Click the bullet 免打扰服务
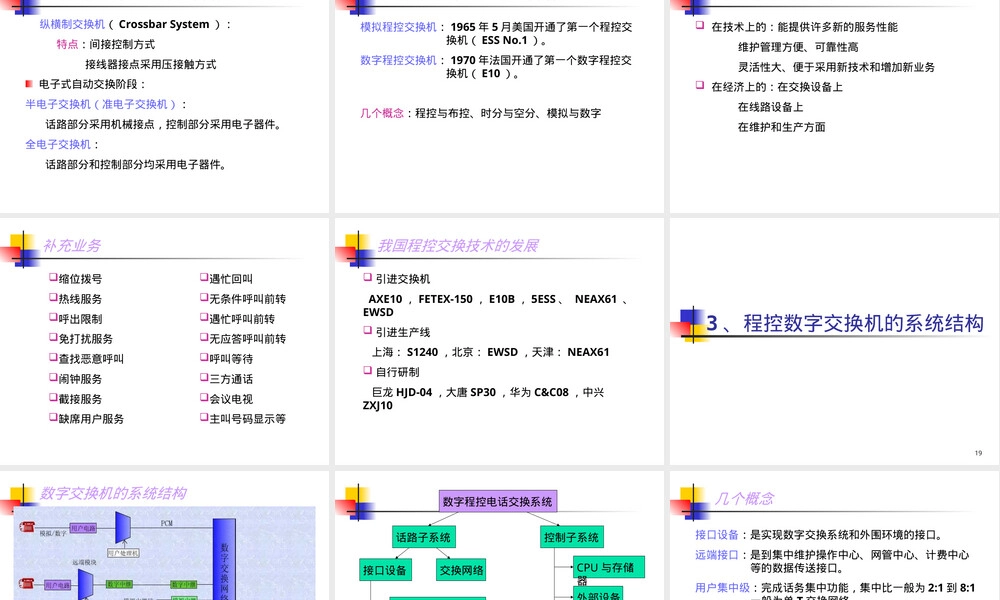 click(x=81, y=339)
